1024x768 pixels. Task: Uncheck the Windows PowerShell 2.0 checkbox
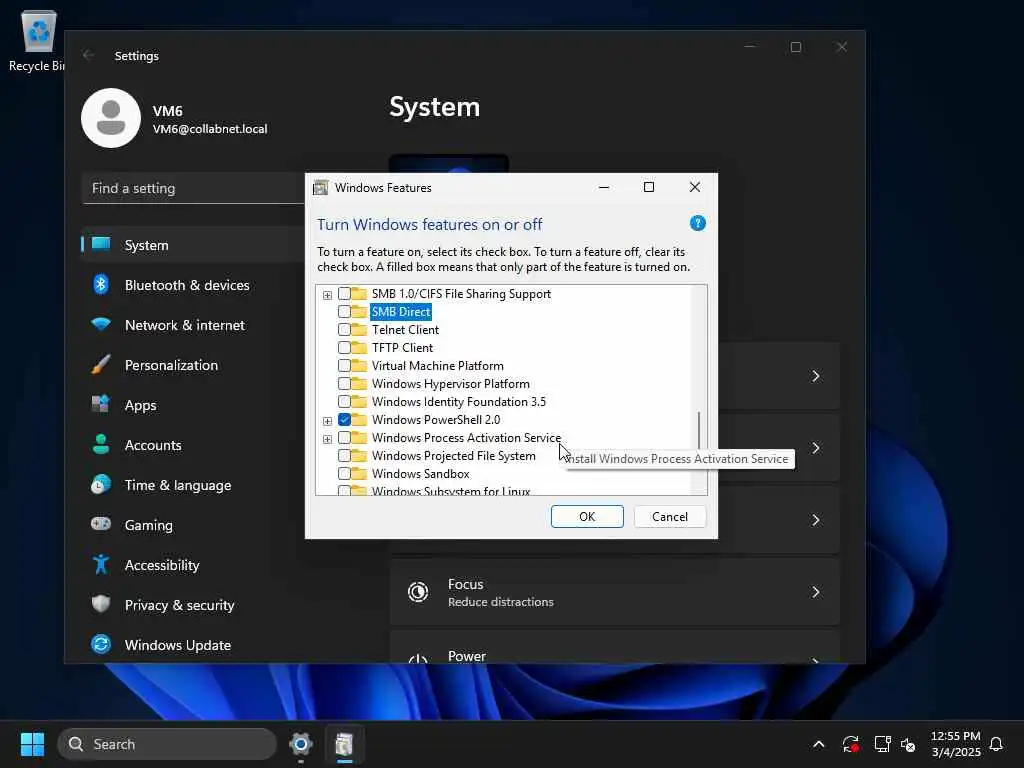point(344,419)
